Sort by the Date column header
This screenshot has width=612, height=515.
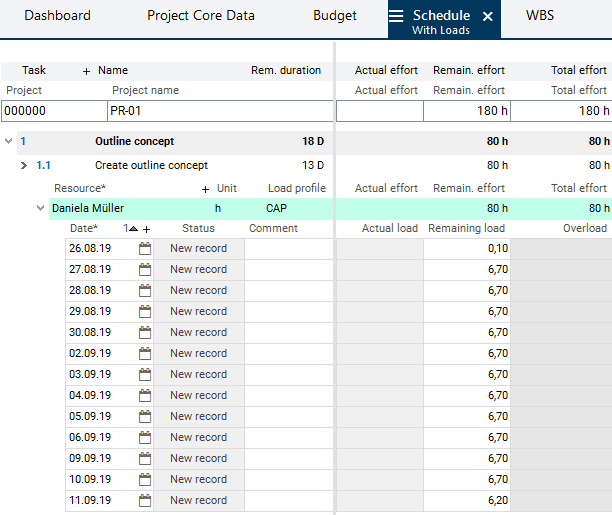click(83, 229)
